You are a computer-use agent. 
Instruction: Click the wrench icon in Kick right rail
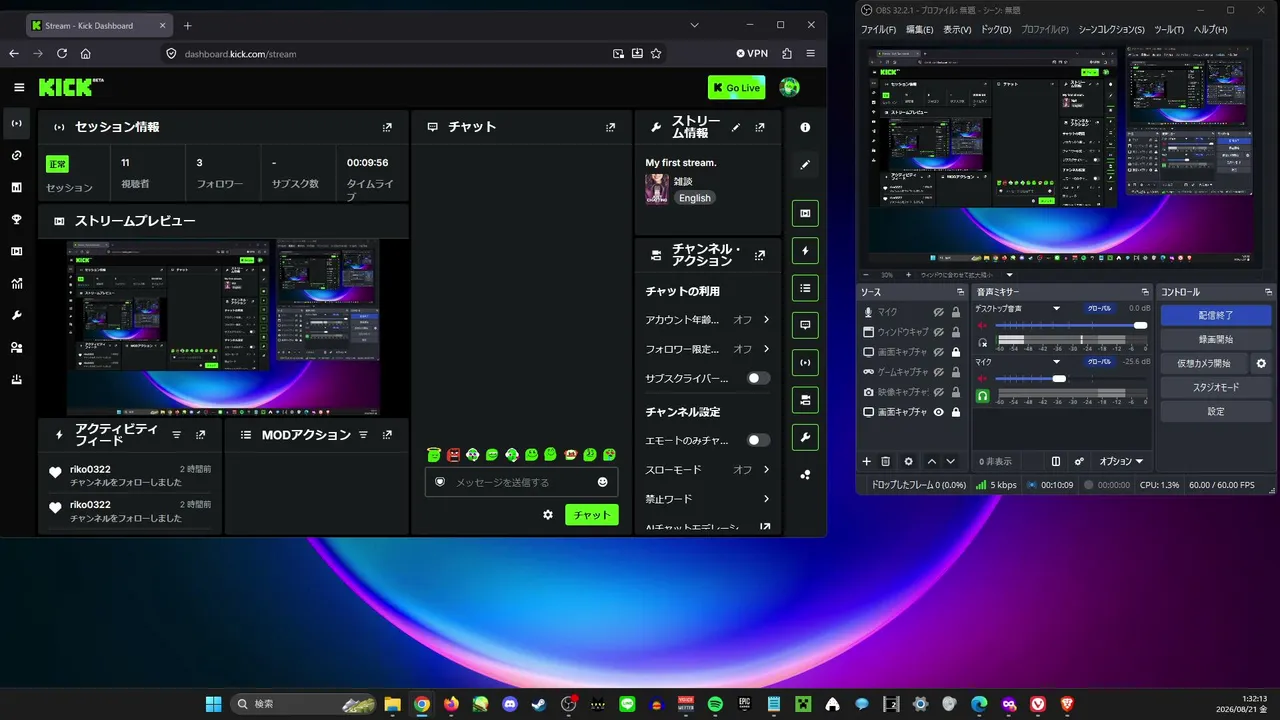coord(805,437)
